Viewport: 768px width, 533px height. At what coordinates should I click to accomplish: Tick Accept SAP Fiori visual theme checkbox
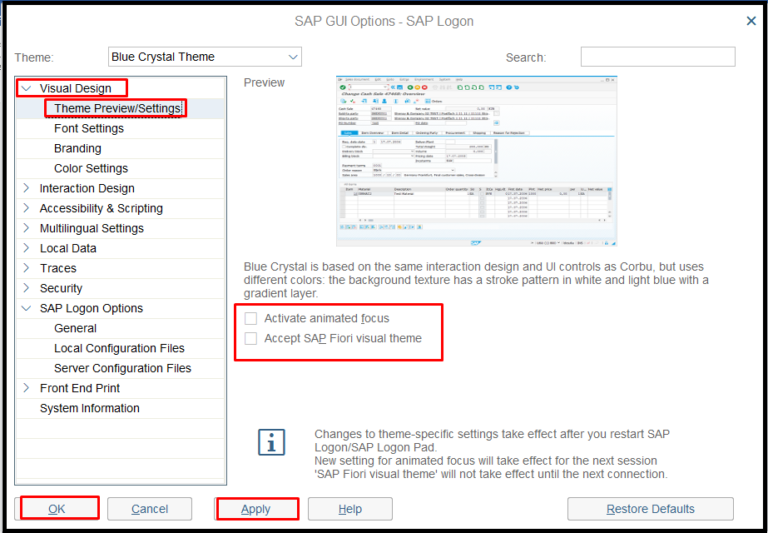(x=251, y=339)
